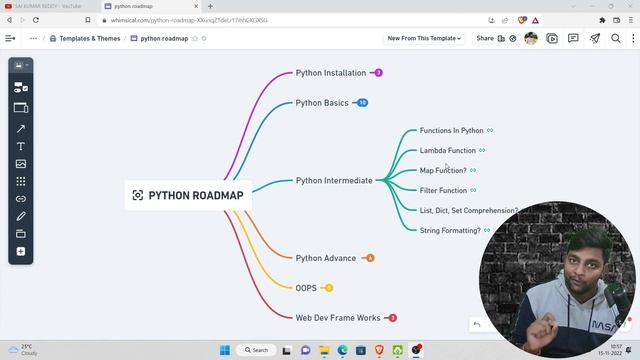Select the Python Installation node text
The width and height of the screenshot is (640, 360).
(331, 73)
